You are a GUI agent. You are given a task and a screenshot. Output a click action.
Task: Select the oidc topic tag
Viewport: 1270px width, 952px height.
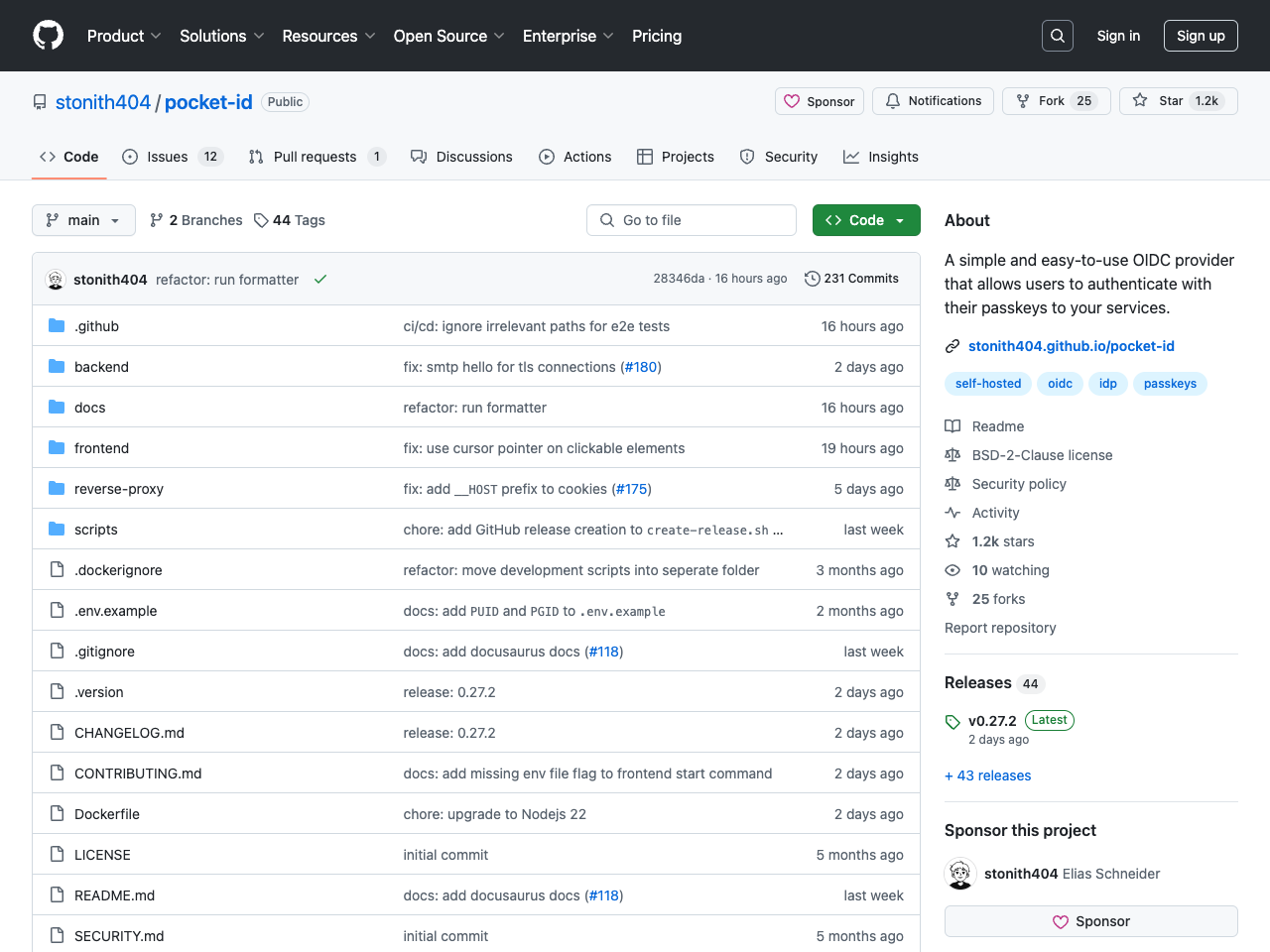(x=1060, y=384)
